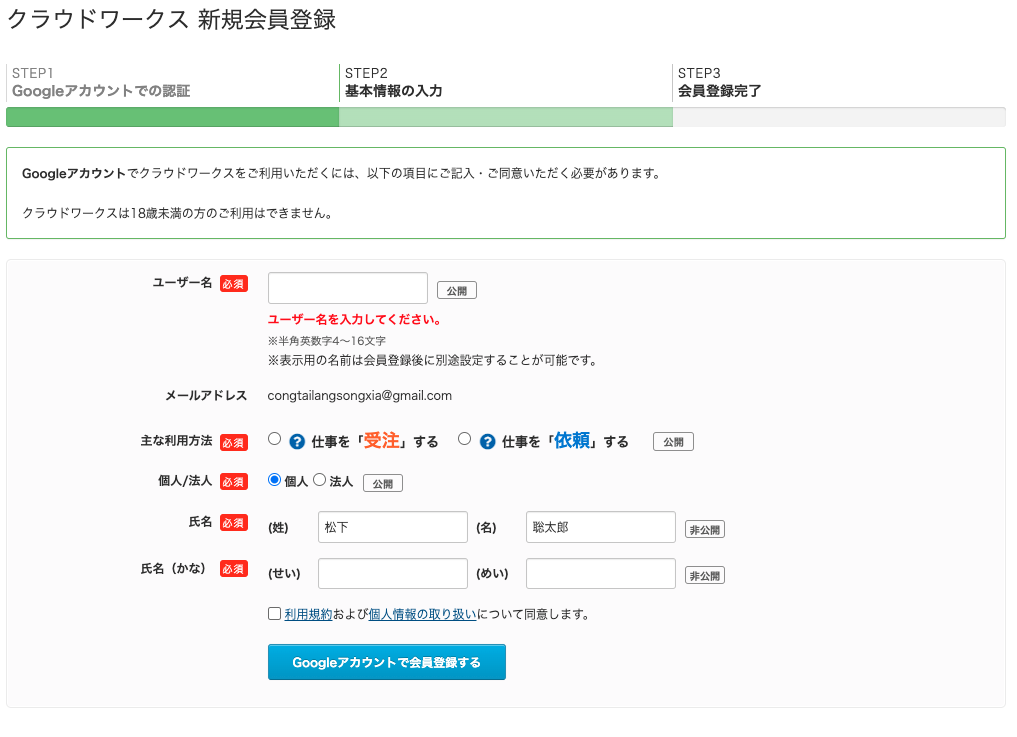Screen dimensions: 1017x737
Task: Click hint ※表示用の名前は会員登録後に別途設定することが可能です。
Action: 433,360
